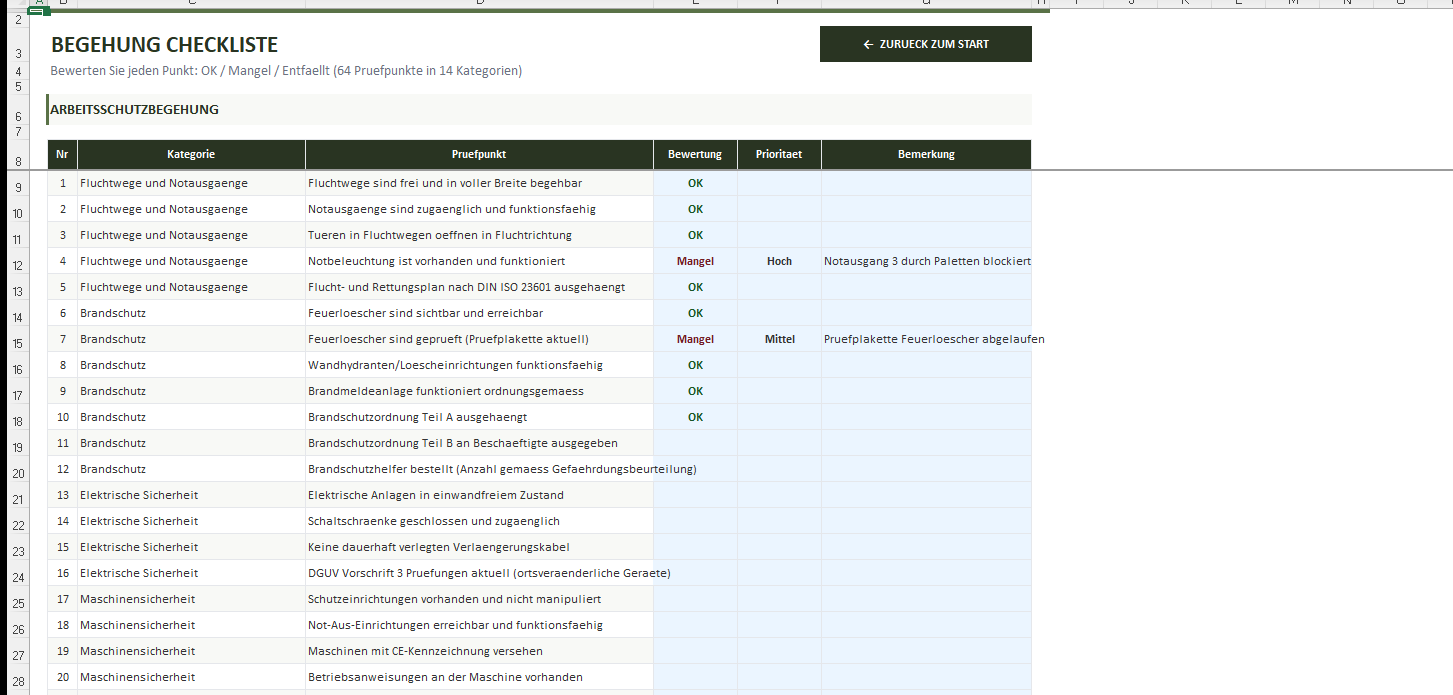Click the left arrow icon in the back button

868,44
